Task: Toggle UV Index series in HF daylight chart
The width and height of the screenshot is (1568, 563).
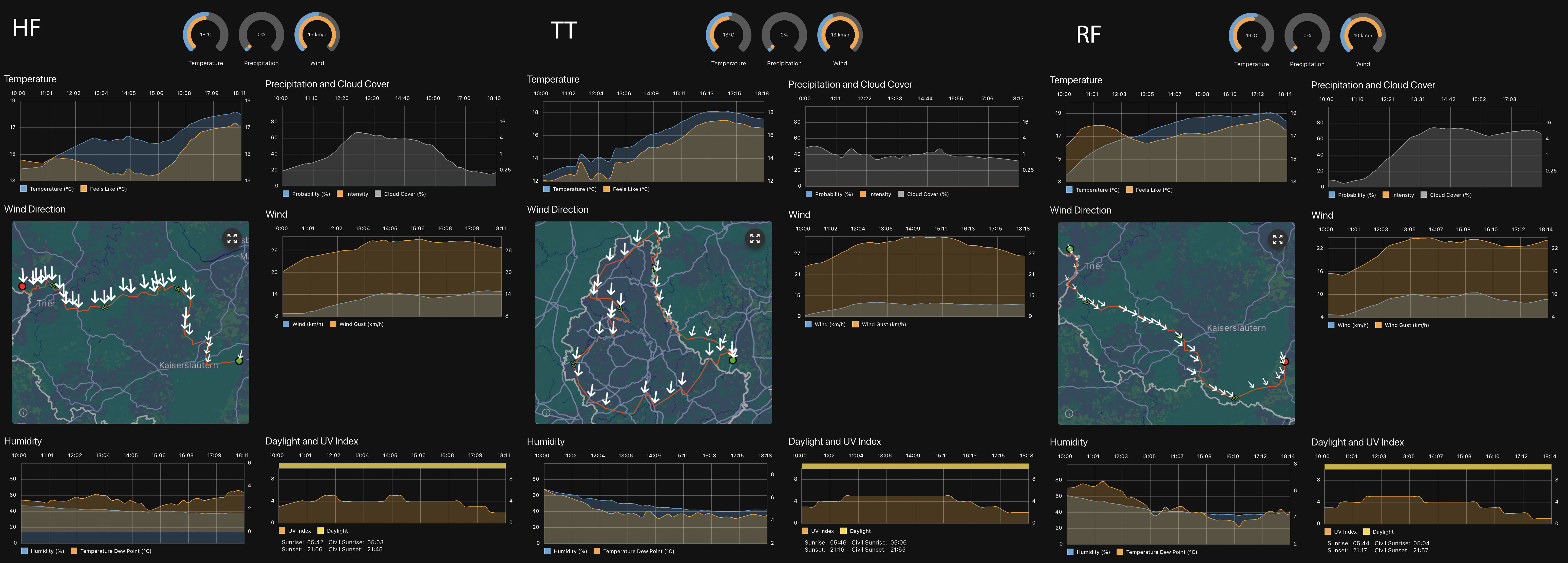Action: pyautogui.click(x=295, y=531)
